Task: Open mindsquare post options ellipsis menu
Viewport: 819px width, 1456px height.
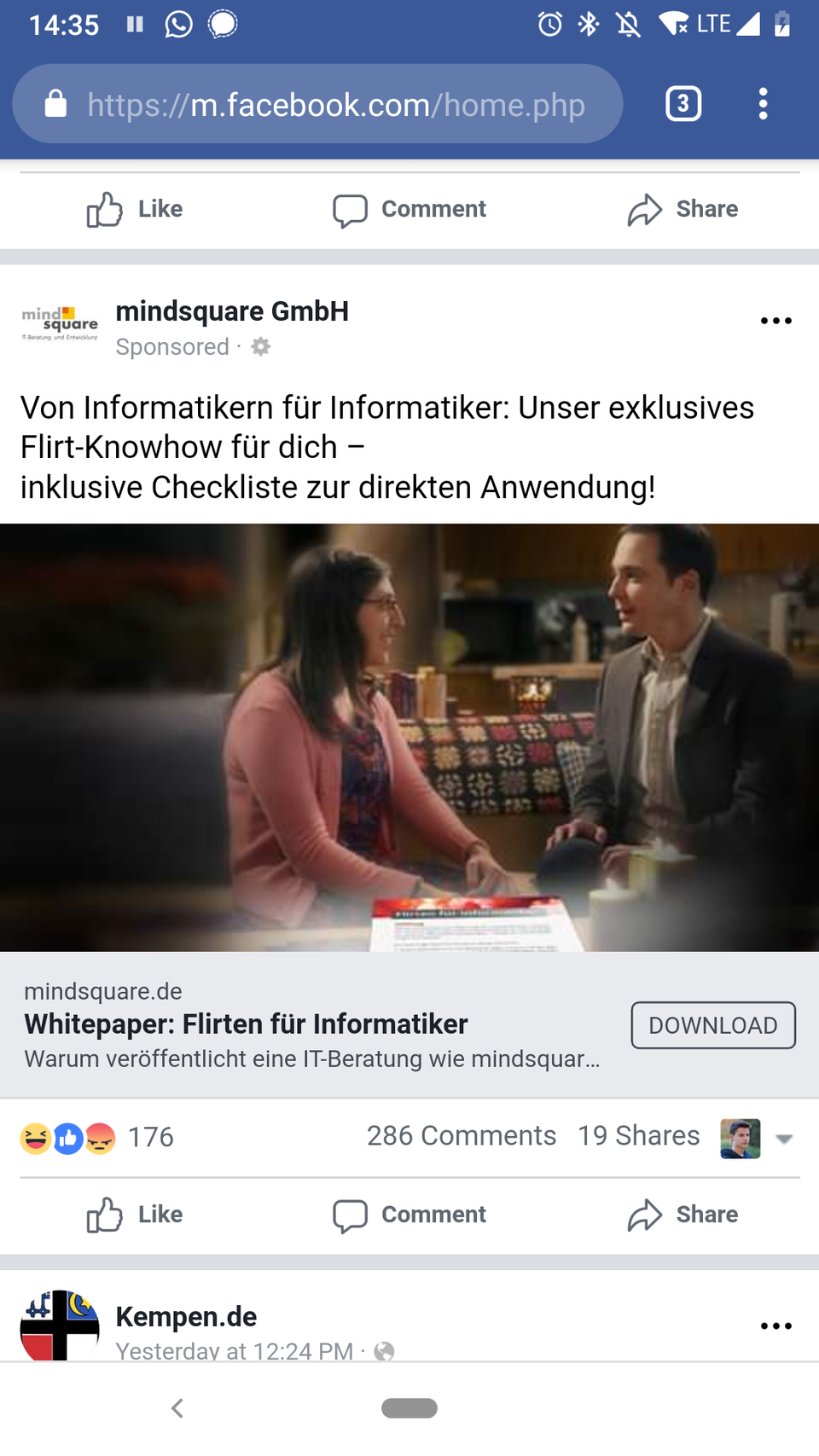Action: (775, 321)
